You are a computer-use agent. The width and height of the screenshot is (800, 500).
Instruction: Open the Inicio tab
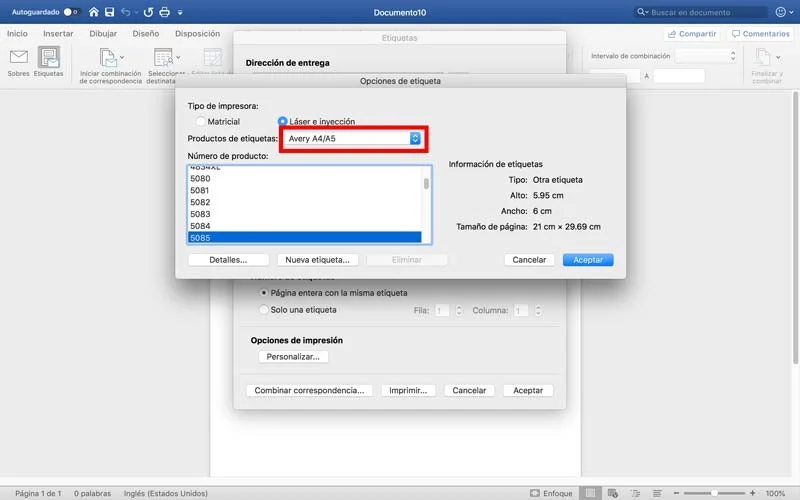tap(17, 33)
